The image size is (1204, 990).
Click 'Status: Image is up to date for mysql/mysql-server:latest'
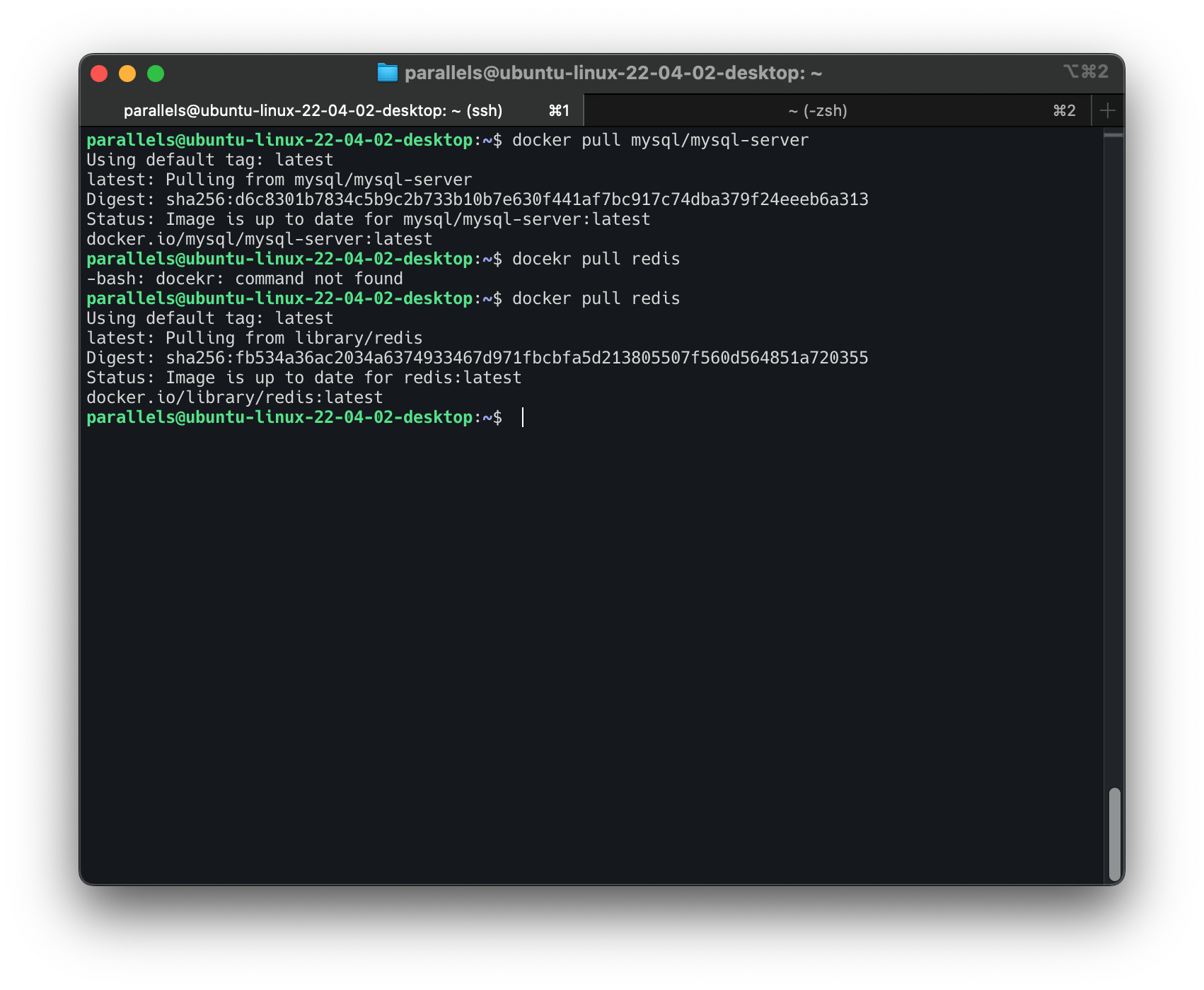(368, 219)
